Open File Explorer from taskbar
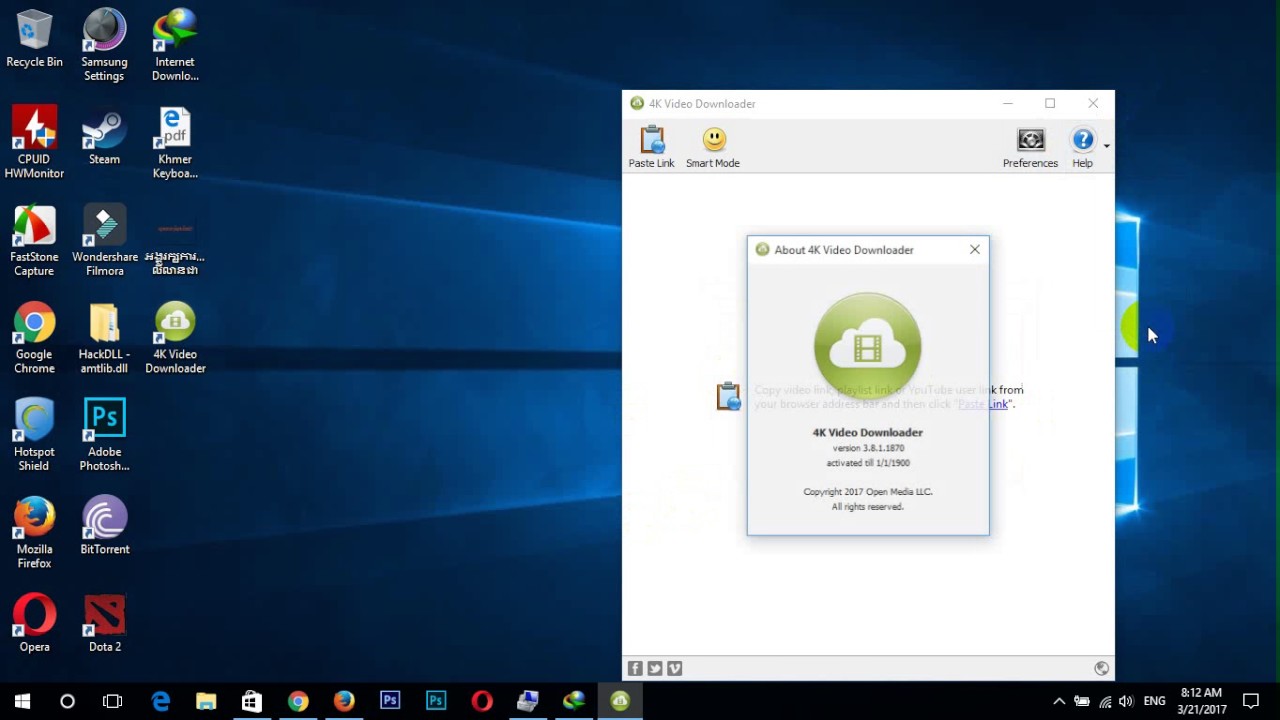This screenshot has height=720, width=1280. [x=206, y=701]
